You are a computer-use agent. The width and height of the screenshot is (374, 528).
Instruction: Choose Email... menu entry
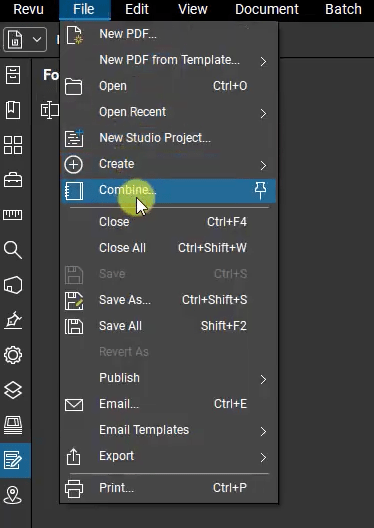(x=169, y=404)
